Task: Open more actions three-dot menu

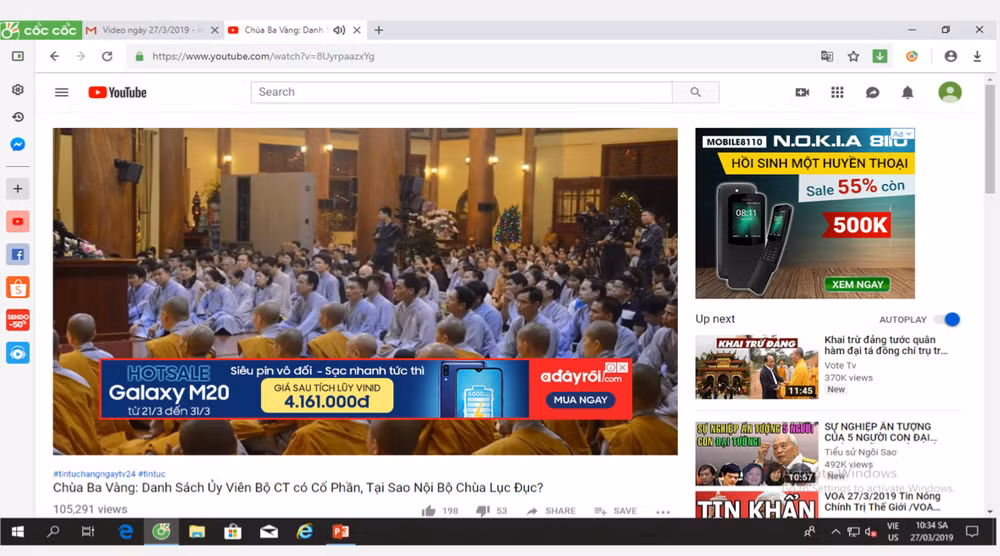Action: pyautogui.click(x=663, y=511)
